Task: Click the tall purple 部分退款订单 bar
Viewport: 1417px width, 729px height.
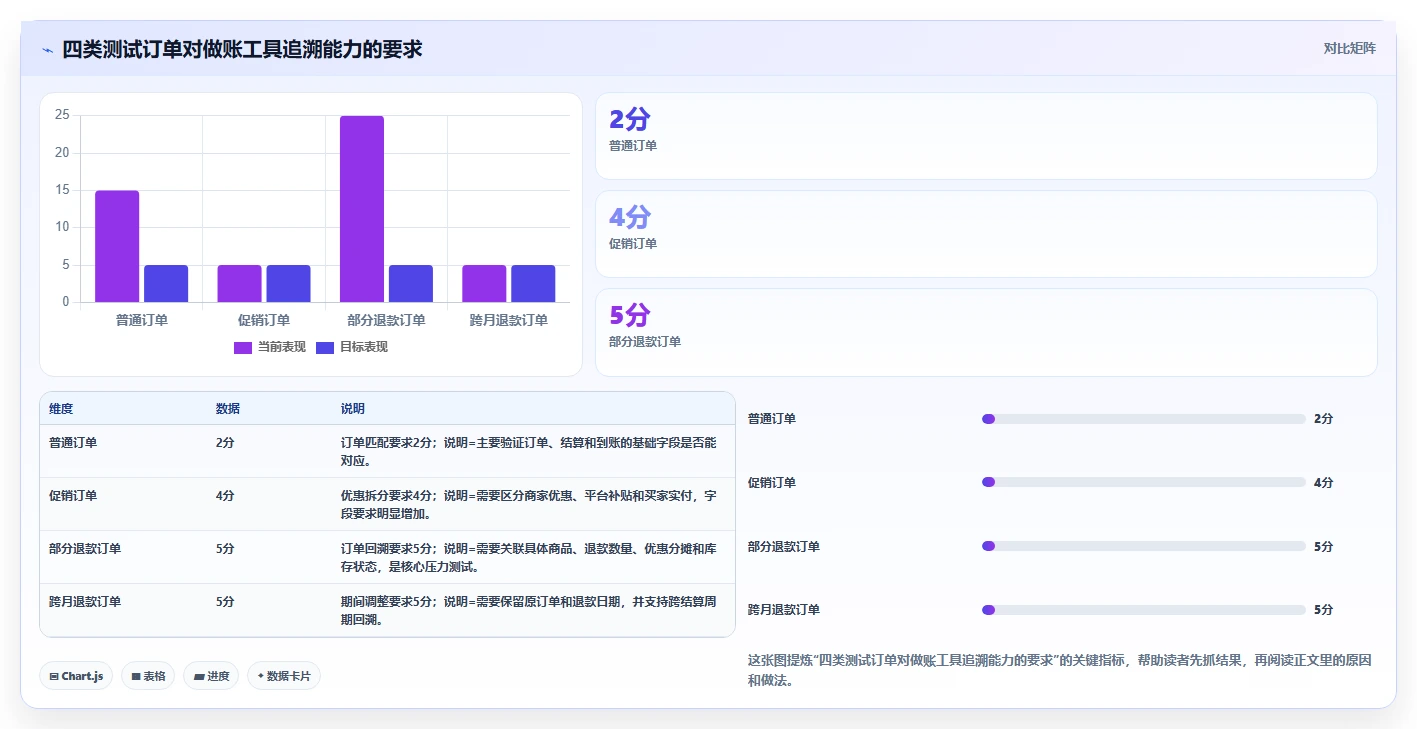Action: pyautogui.click(x=362, y=209)
